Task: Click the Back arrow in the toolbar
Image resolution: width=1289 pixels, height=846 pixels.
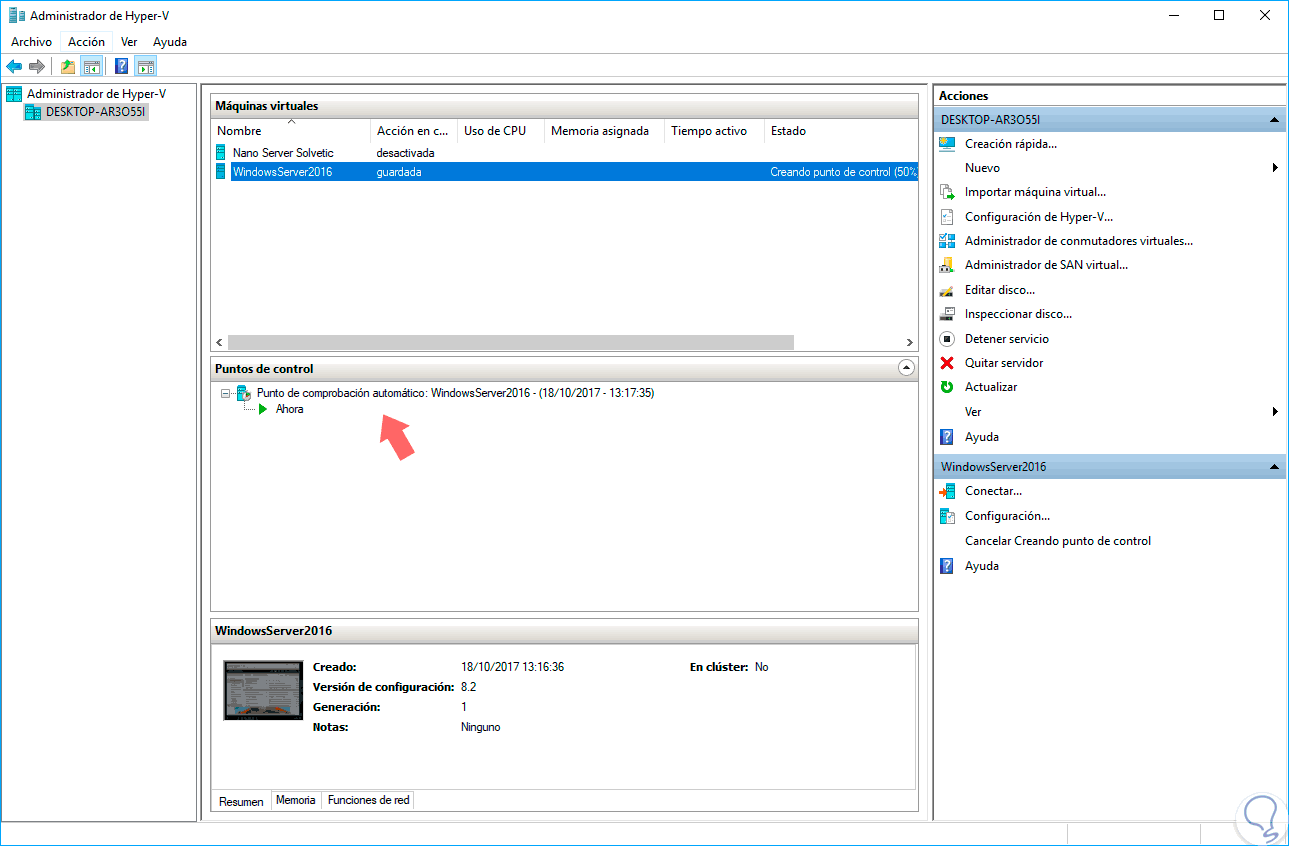Action: [14, 66]
